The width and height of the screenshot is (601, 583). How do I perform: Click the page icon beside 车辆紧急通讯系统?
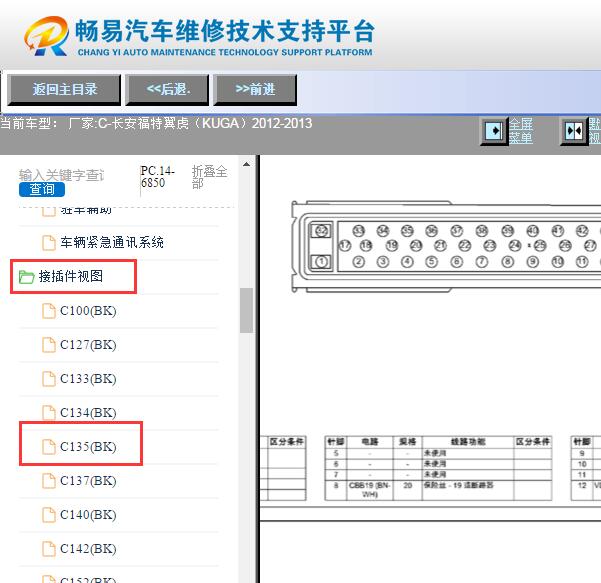(x=49, y=243)
